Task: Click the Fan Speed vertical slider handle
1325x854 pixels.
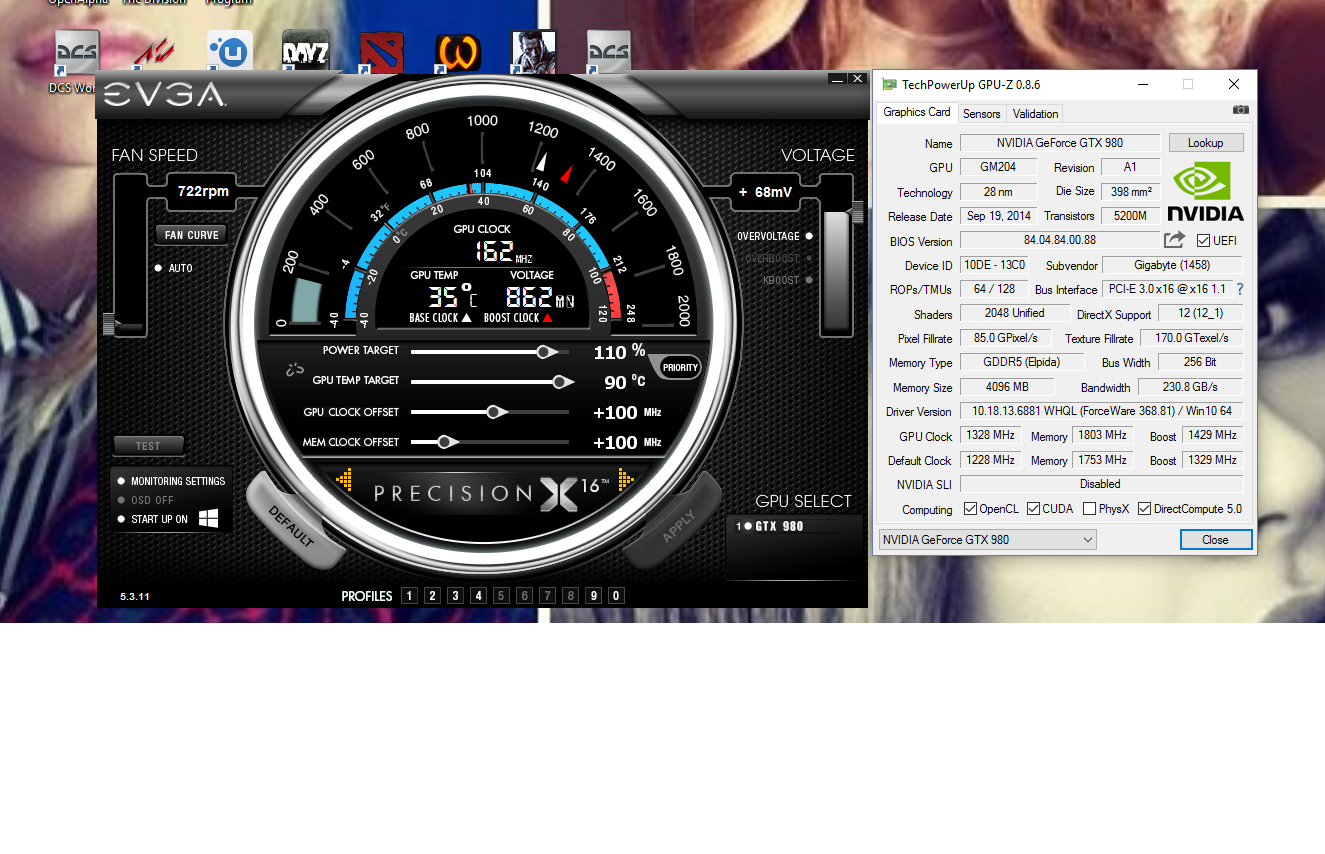Action: coord(109,324)
